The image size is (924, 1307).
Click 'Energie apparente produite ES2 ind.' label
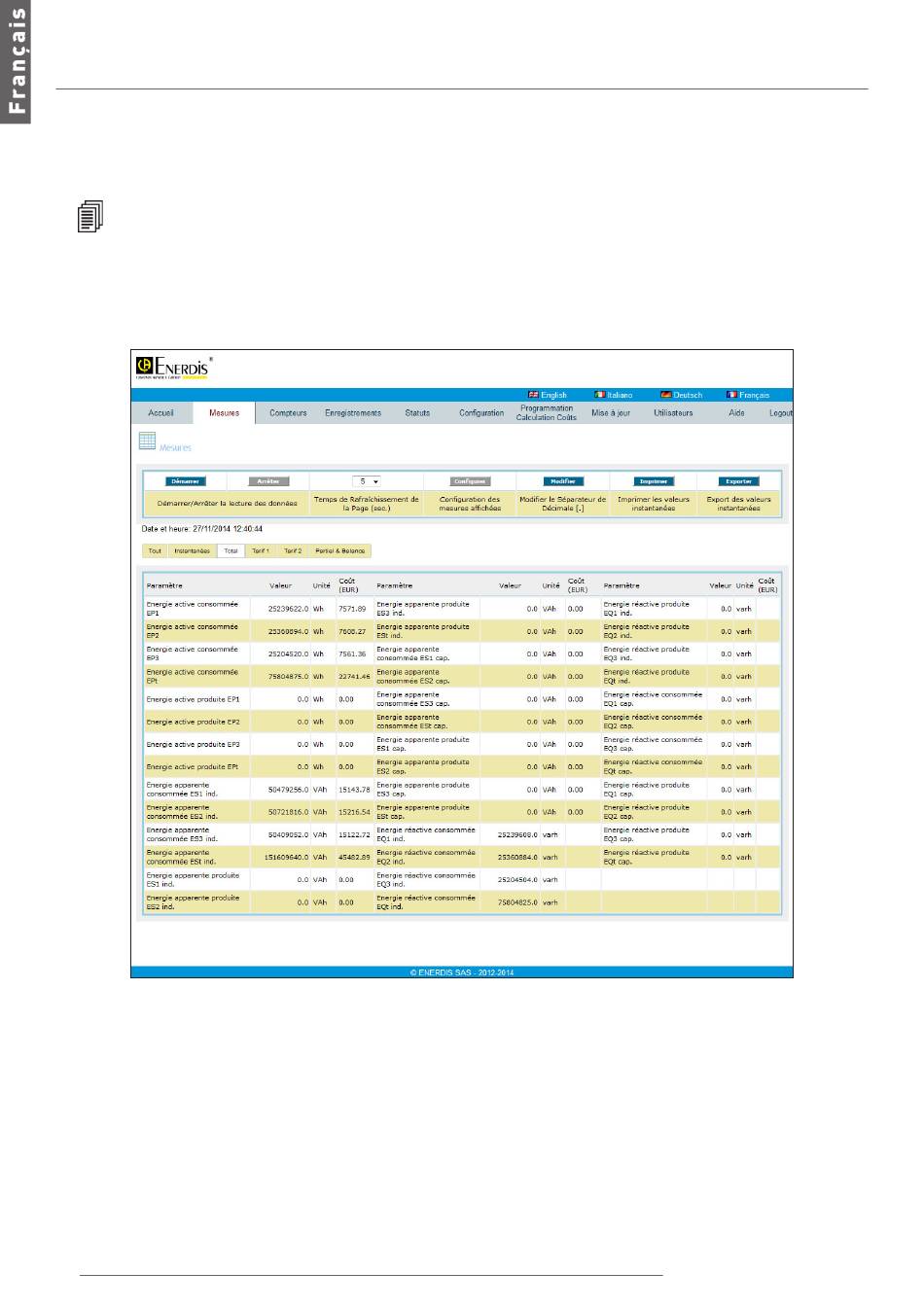pos(193,902)
